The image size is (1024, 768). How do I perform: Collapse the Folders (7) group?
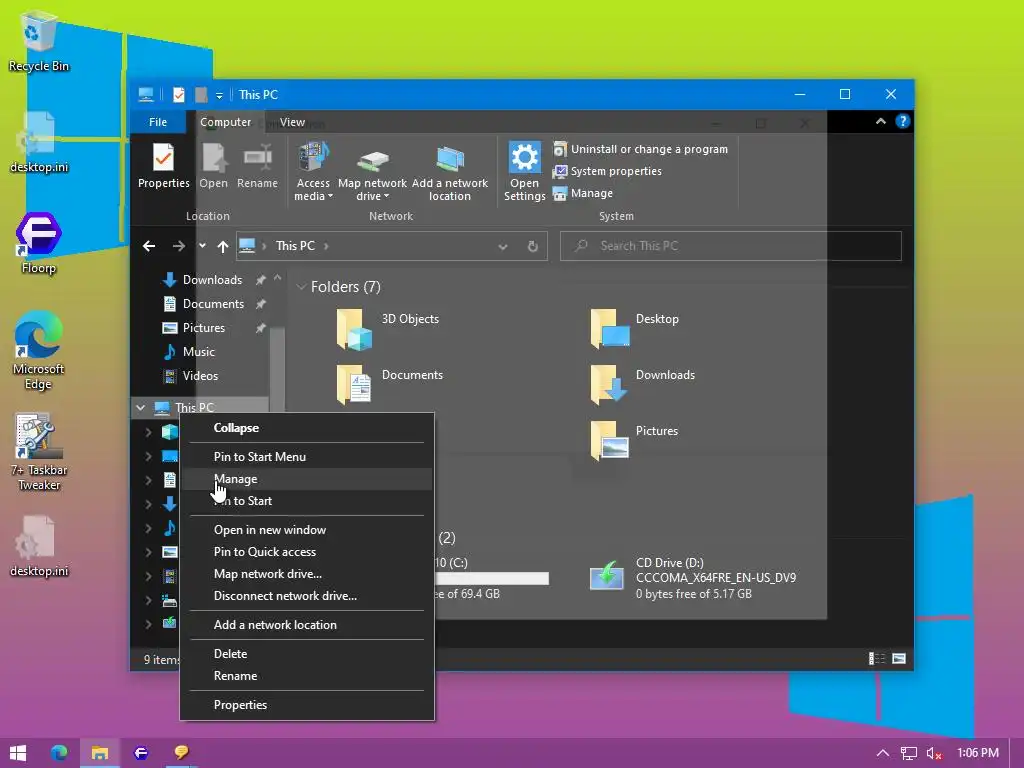301,287
